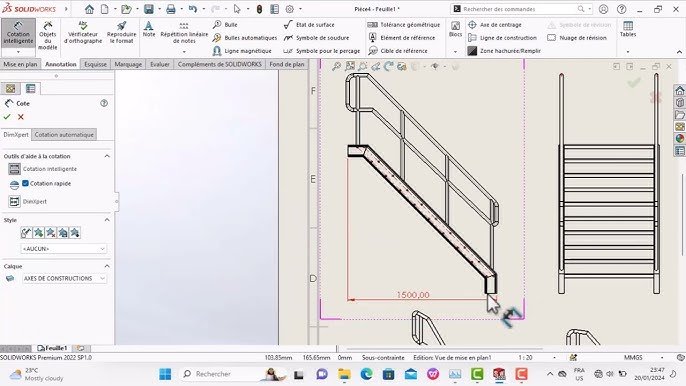
Task: Click the 1 : 20 scale in status bar
Action: (x=525, y=358)
